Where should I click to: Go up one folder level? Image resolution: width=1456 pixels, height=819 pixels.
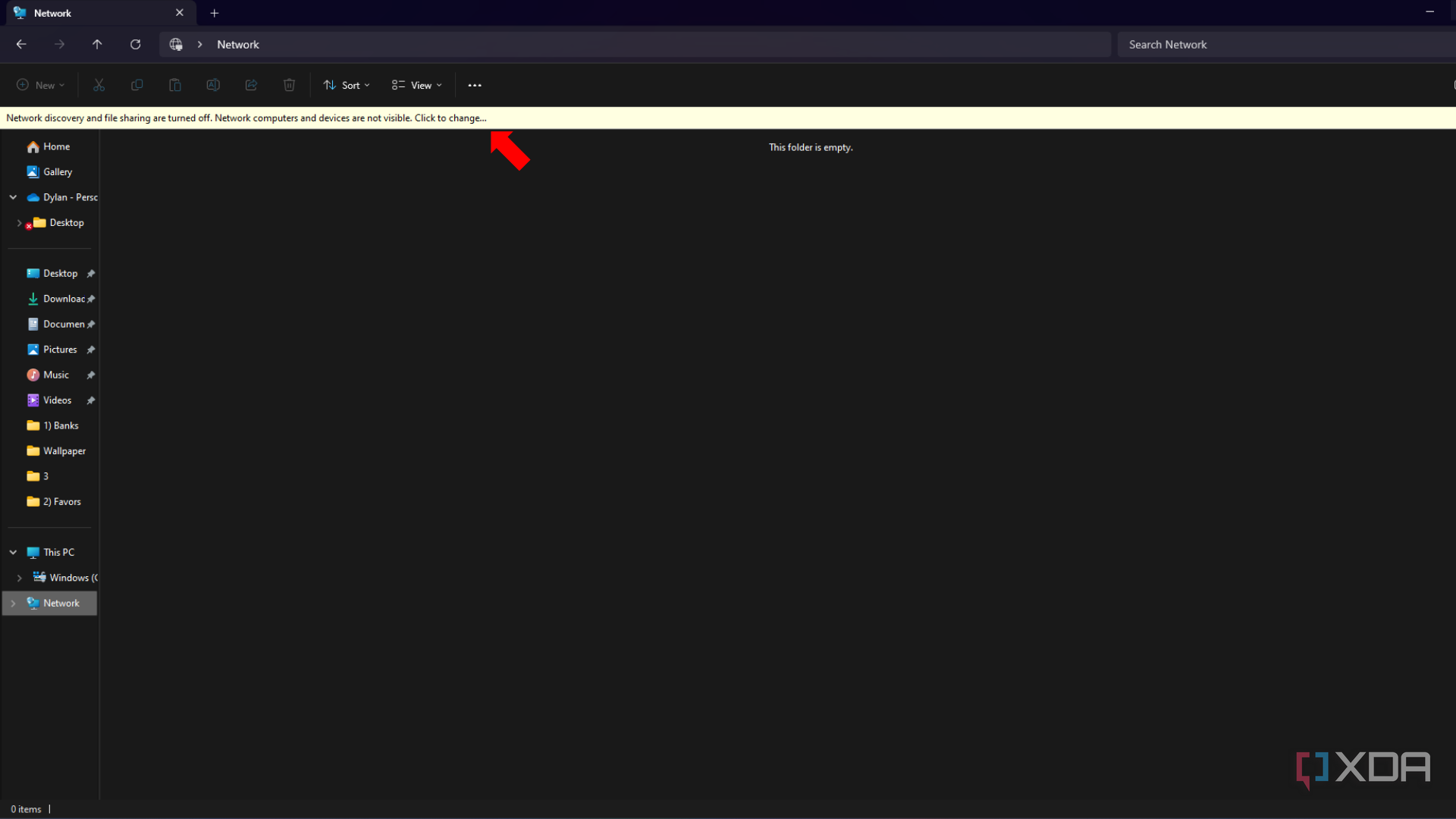tap(97, 45)
